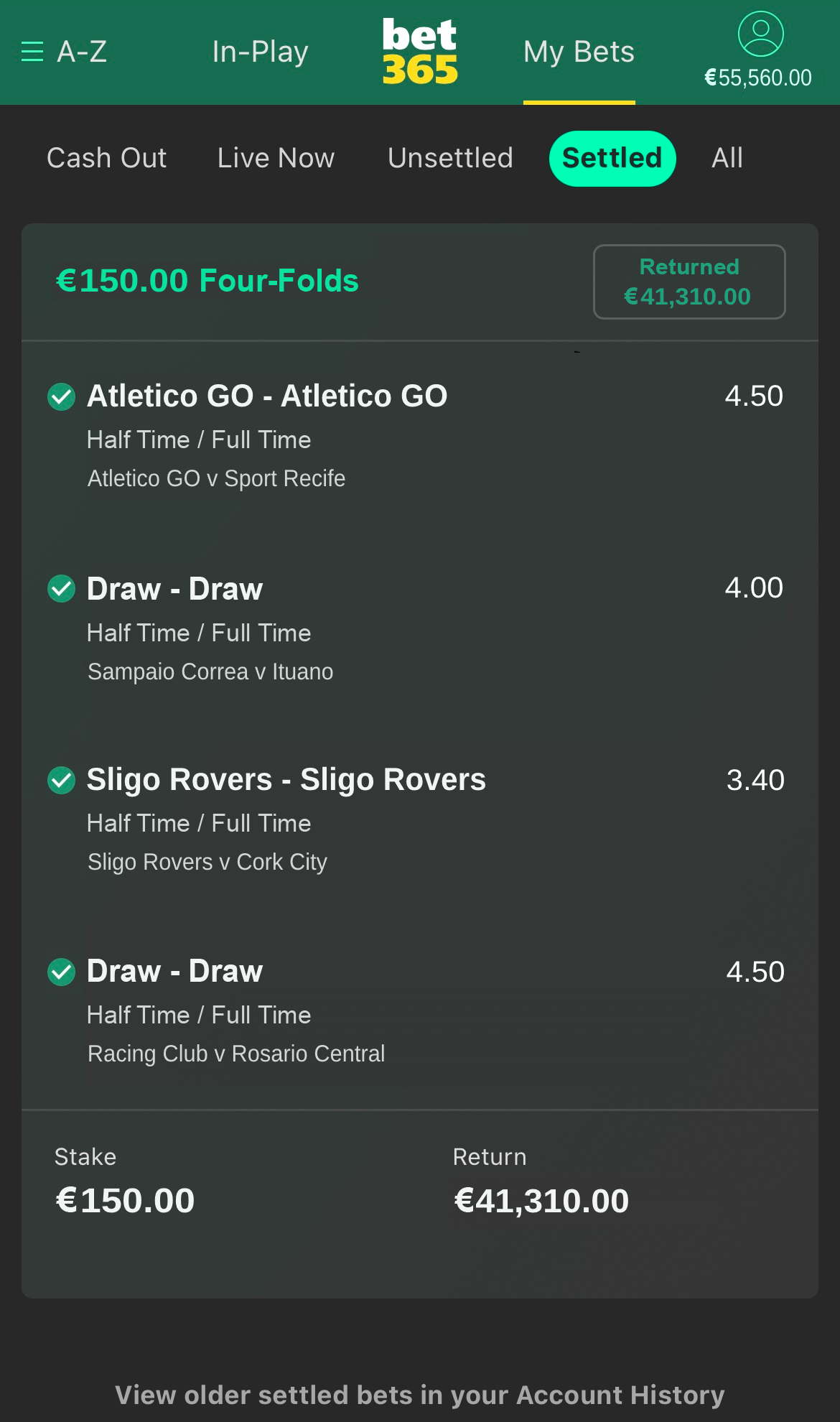This screenshot has height=1422, width=840.
Task: Show Live Now bets
Action: coord(276,158)
